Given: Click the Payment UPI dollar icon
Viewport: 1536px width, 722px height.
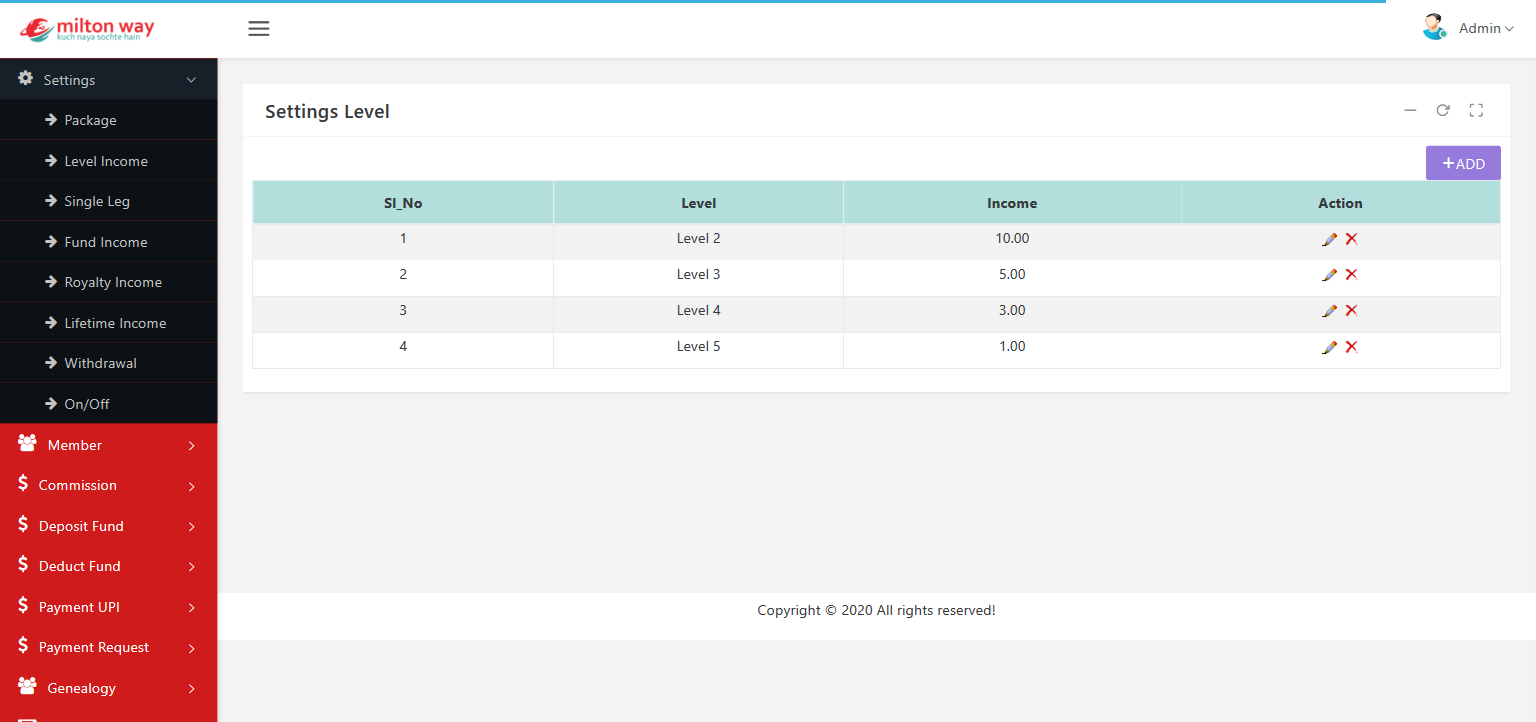Looking at the screenshot, I should click(x=23, y=605).
